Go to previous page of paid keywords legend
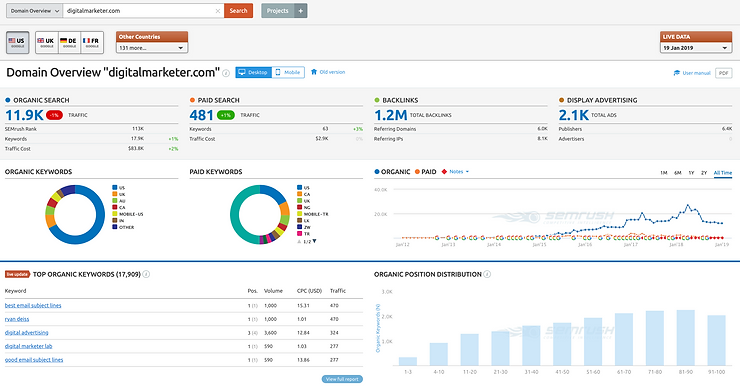The width and height of the screenshot is (740, 391). point(299,241)
